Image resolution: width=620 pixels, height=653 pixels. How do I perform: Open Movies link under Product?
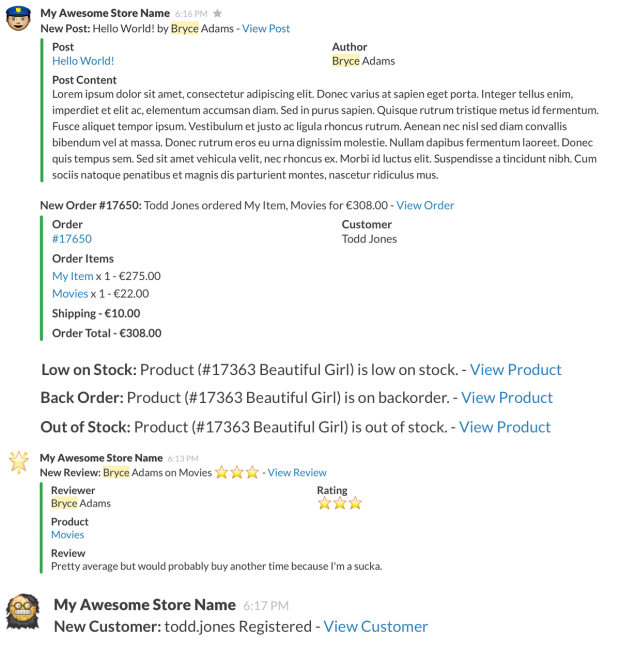(68, 535)
